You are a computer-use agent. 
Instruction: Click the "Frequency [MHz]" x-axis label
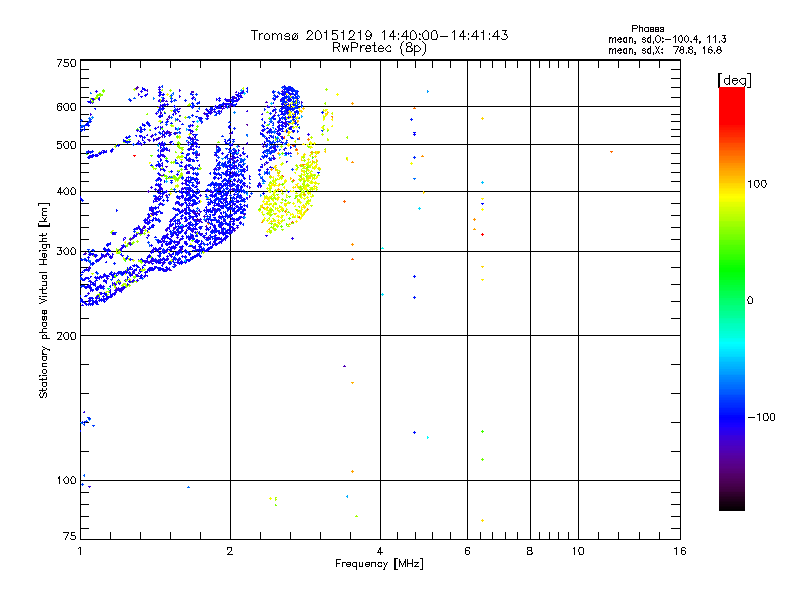coord(379,564)
